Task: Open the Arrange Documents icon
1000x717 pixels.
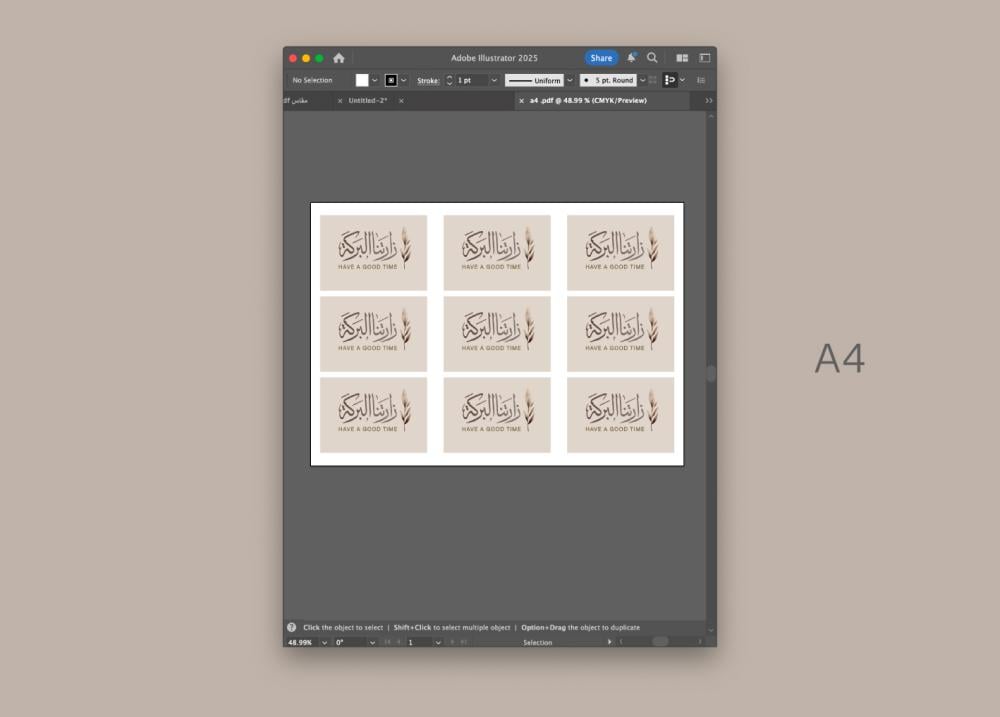Action: [682, 58]
